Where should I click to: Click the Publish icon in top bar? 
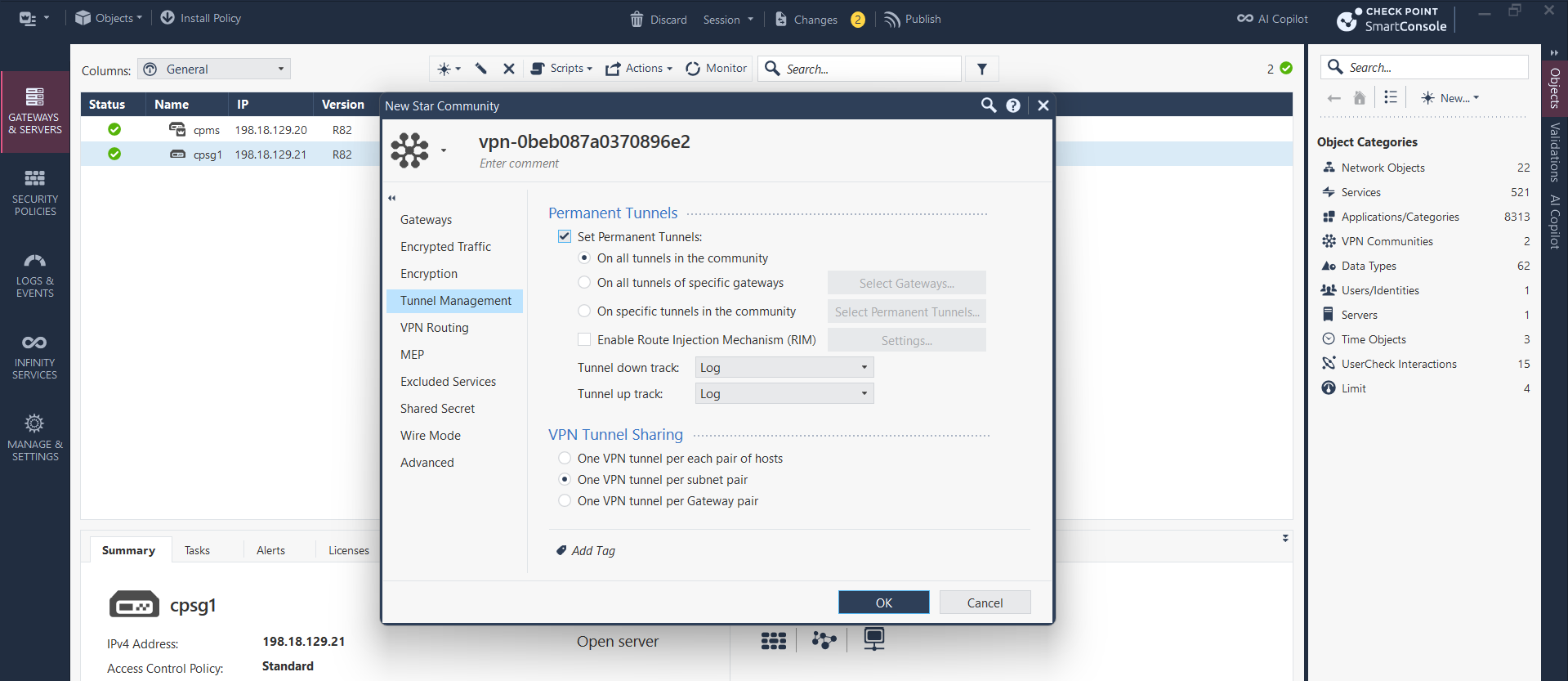tap(891, 19)
